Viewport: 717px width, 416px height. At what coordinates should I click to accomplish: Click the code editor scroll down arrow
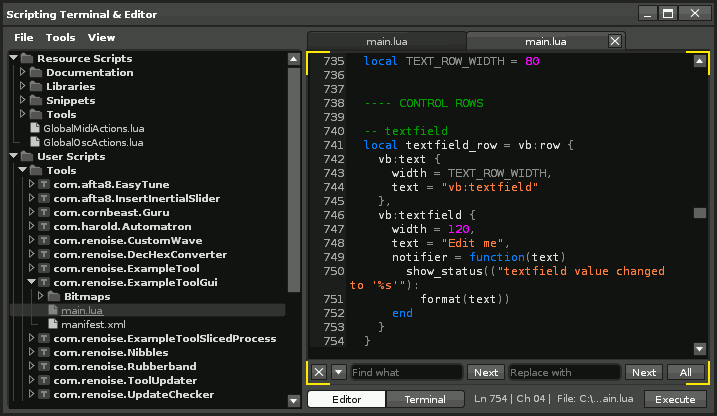(700, 349)
